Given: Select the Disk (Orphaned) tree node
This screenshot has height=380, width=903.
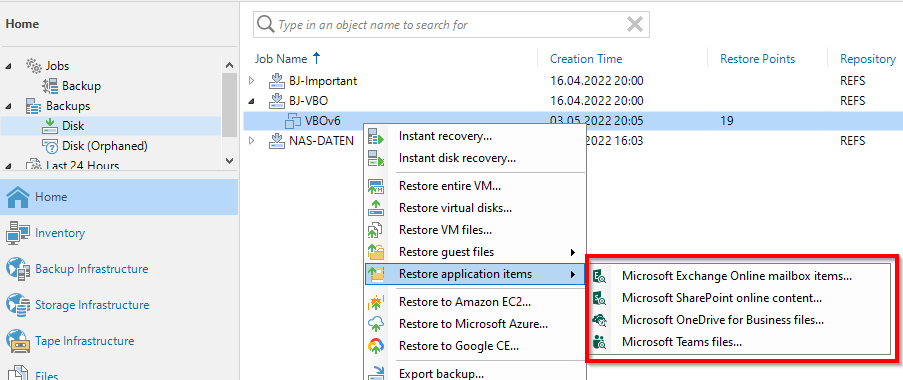Looking at the screenshot, I should click(x=105, y=146).
